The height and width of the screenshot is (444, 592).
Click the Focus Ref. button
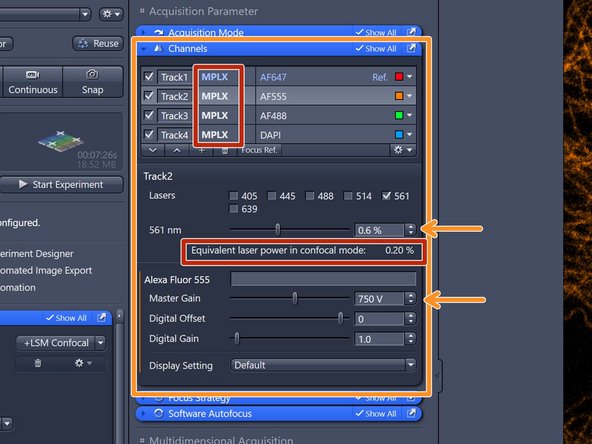click(259, 150)
